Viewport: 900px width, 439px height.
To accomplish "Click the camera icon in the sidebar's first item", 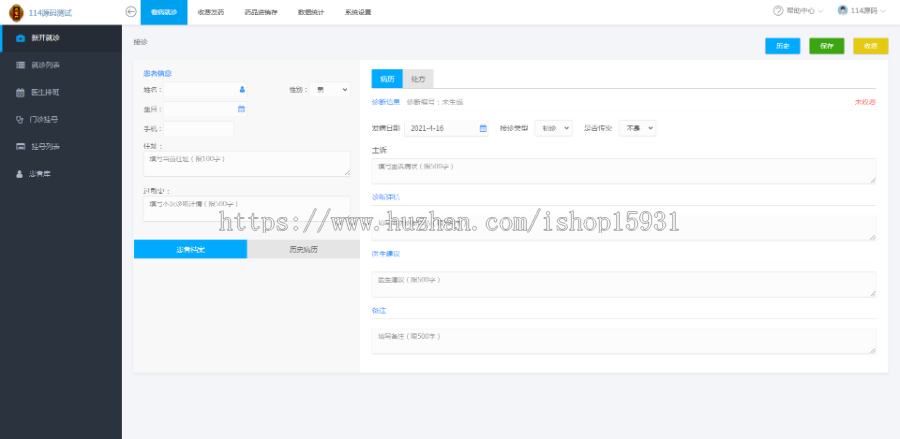I will point(20,37).
